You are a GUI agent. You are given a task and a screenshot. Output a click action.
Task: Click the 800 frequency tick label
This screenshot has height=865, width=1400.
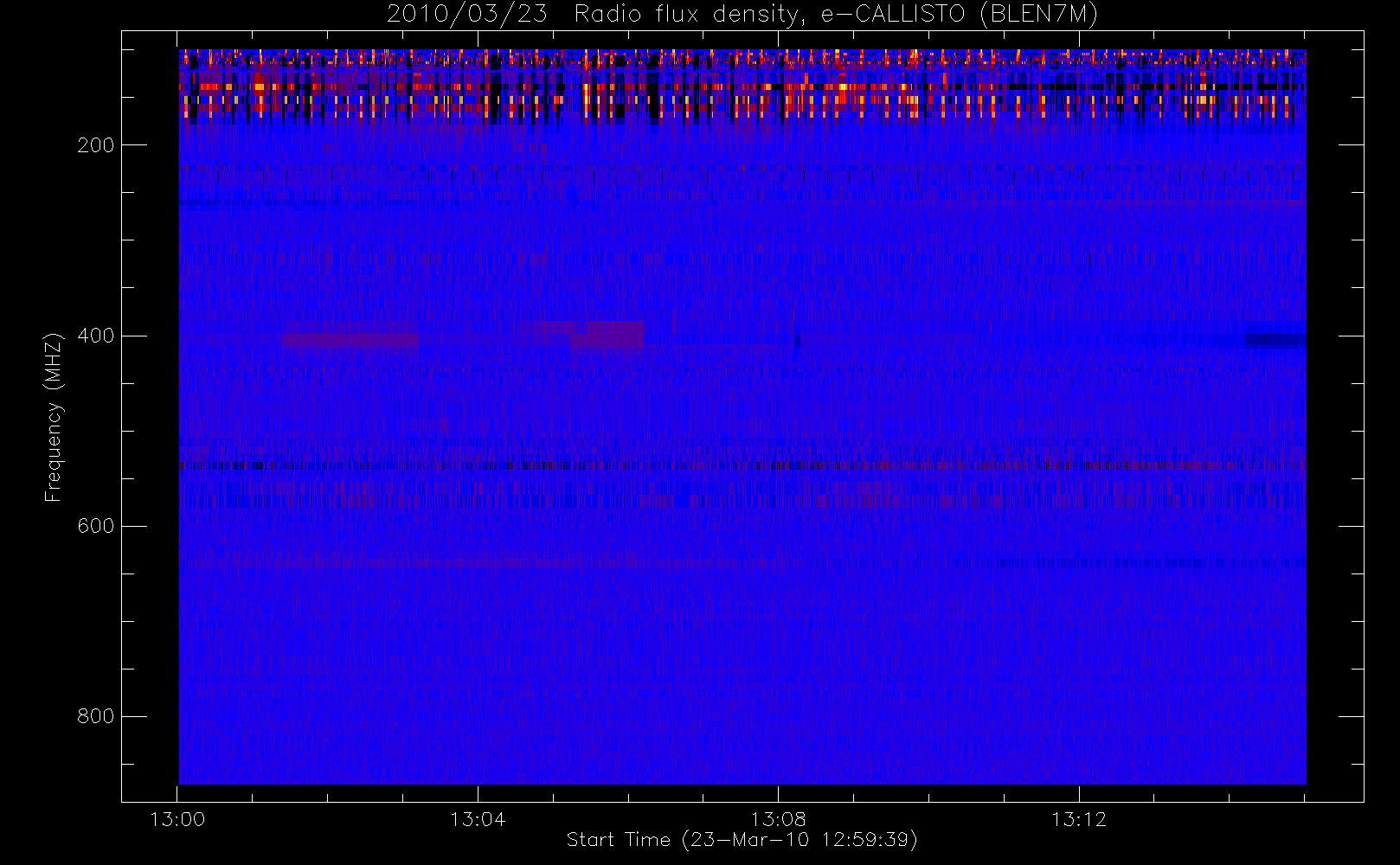click(95, 716)
